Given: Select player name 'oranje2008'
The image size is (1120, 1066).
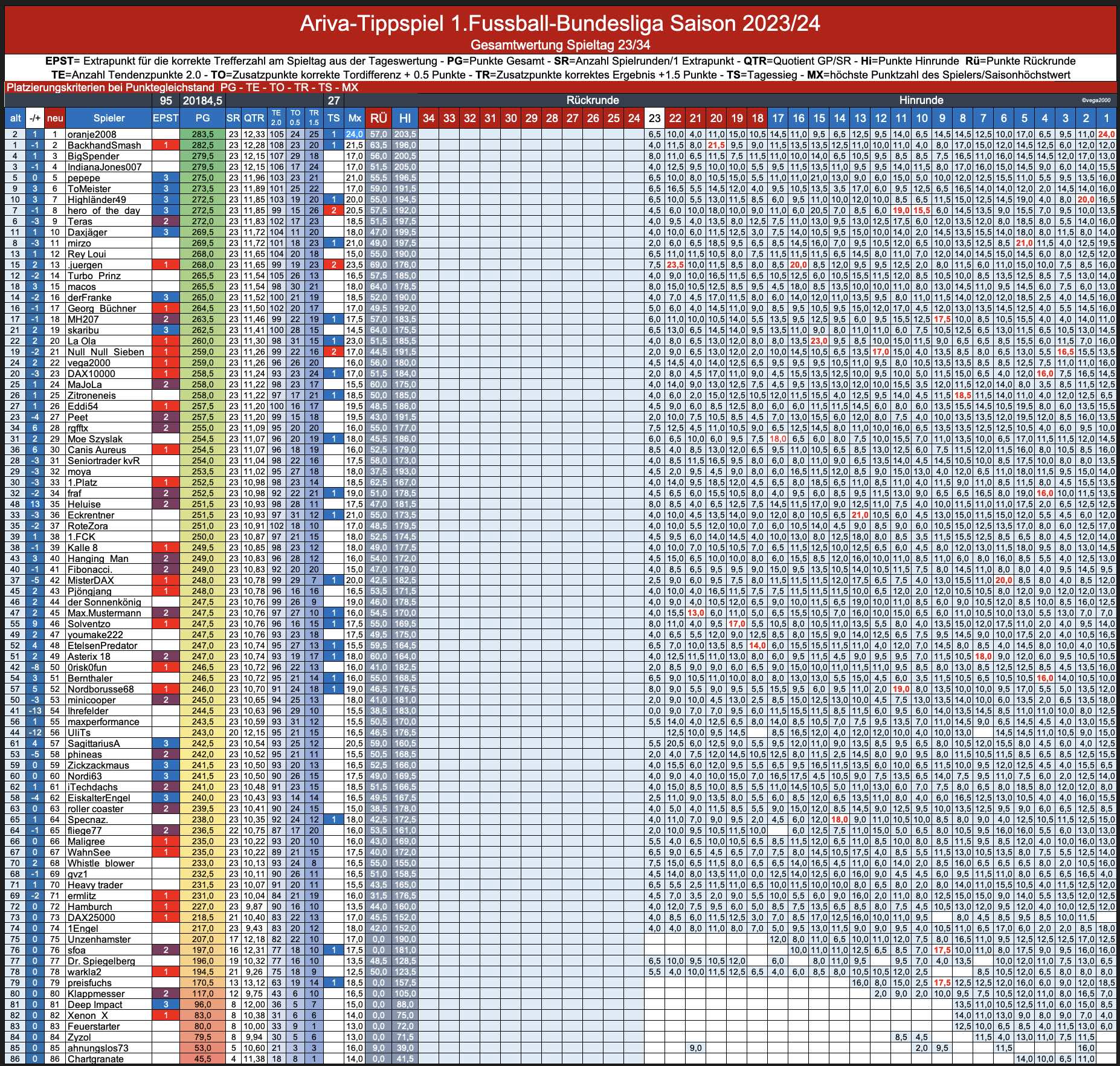Looking at the screenshot, I should tap(92, 134).
